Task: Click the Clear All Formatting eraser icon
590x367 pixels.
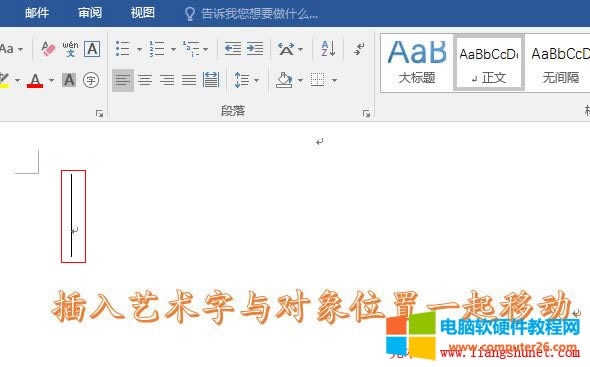Action: pos(49,49)
